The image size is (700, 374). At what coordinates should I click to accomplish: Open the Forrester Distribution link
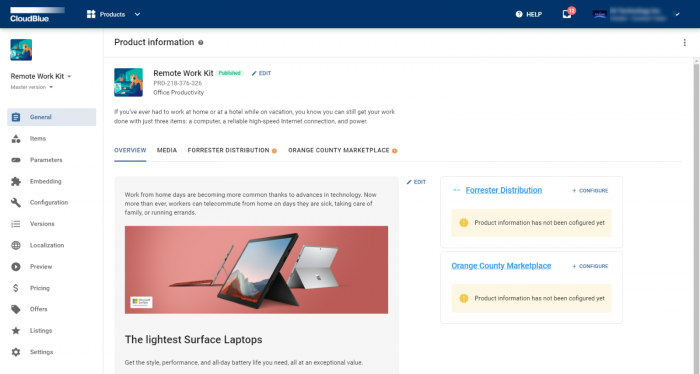pyautogui.click(x=504, y=190)
